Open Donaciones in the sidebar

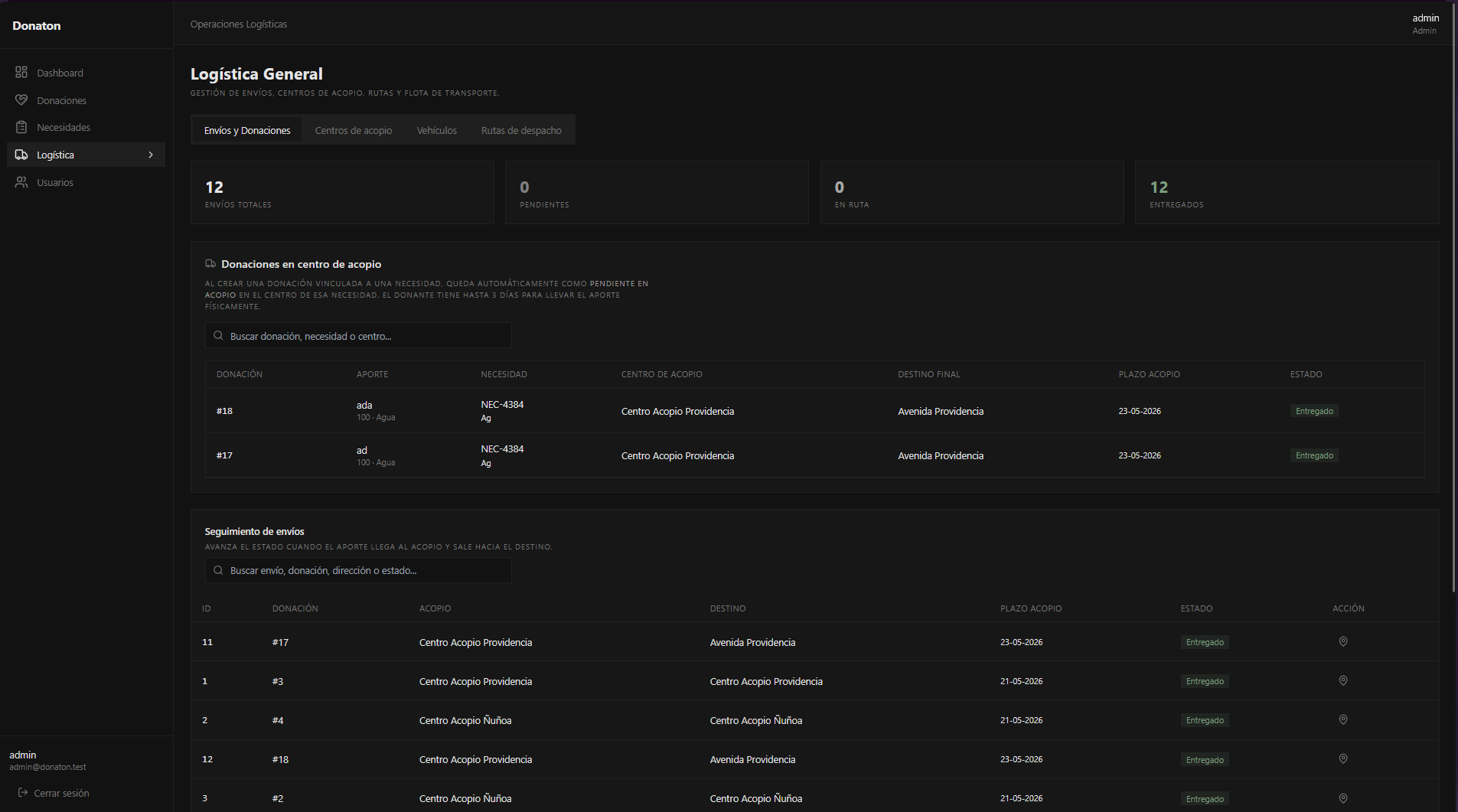pos(86,100)
